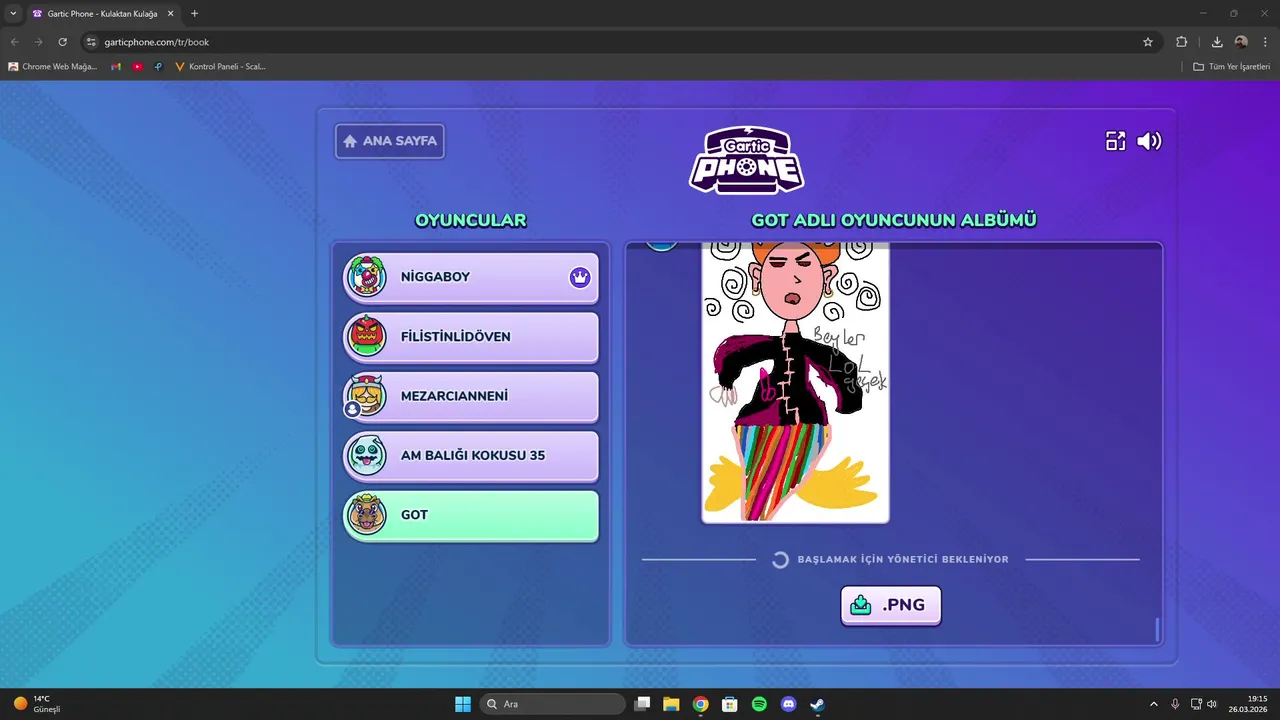The width and height of the screenshot is (1280, 720).
Task: Open the Chrome profile avatar
Action: coord(1241,42)
